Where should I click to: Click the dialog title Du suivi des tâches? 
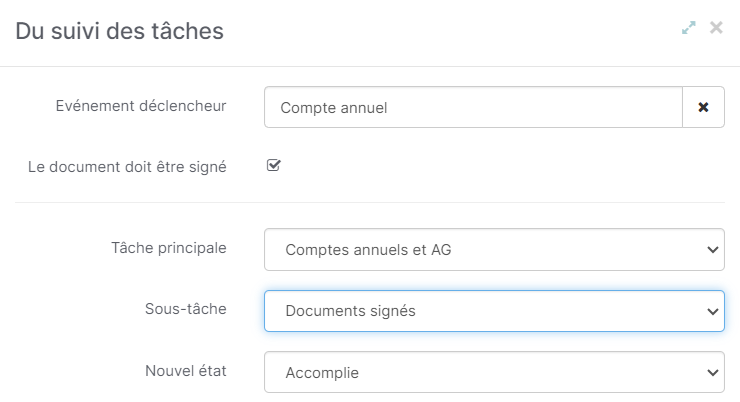119,31
